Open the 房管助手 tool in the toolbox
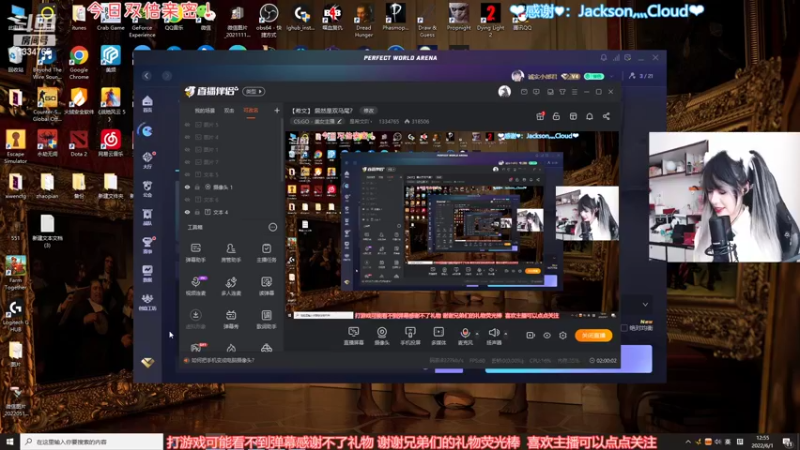 point(231,253)
